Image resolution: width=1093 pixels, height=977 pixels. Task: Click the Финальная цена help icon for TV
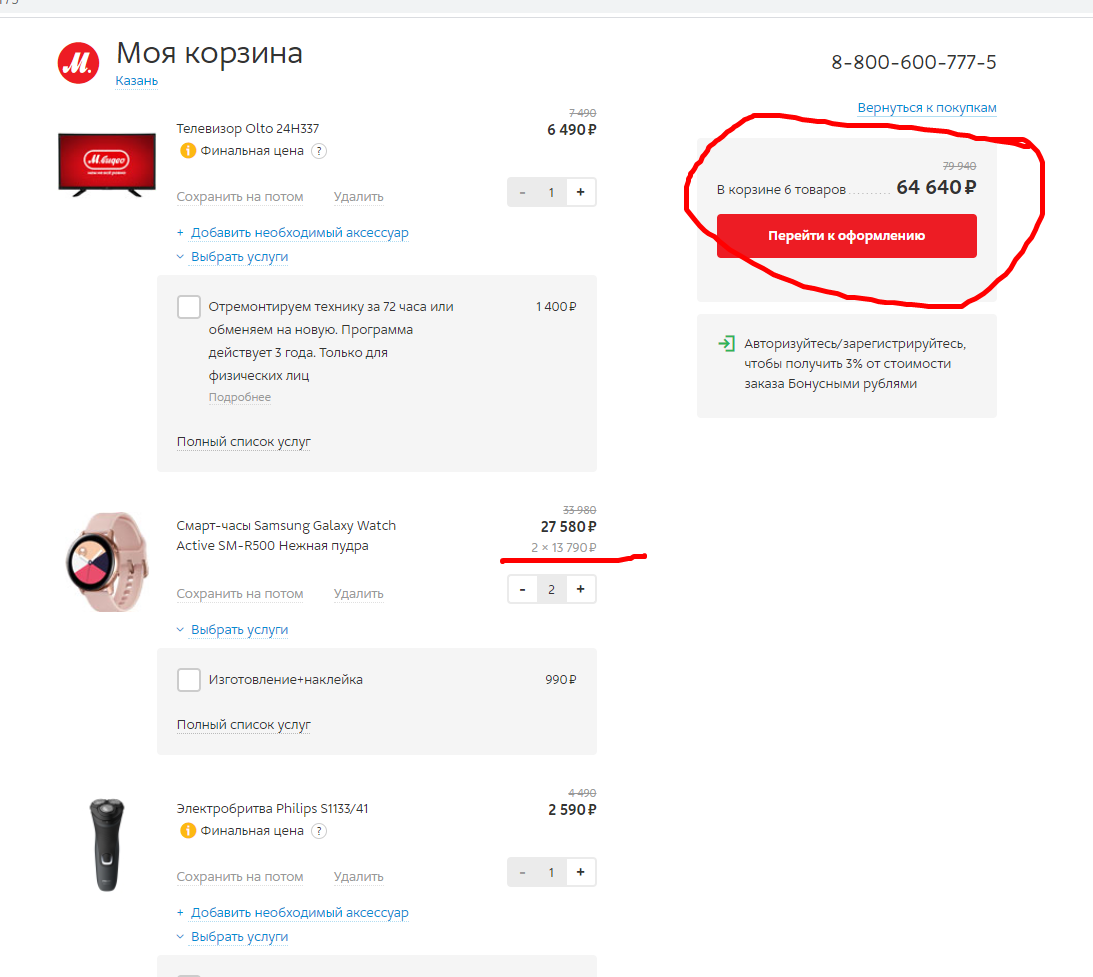[x=319, y=151]
